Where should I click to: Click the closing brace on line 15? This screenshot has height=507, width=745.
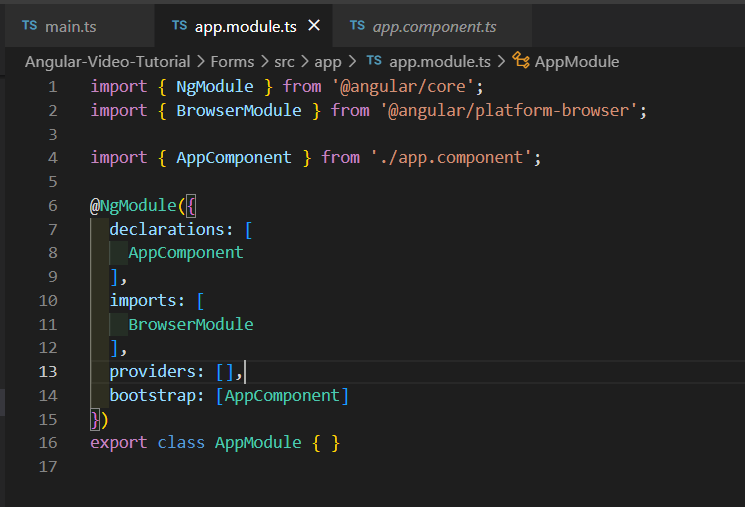coord(95,420)
